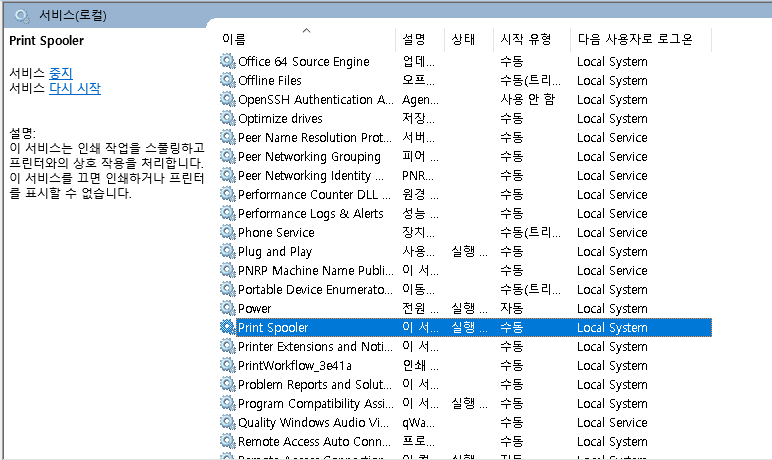772x460 pixels.
Task: Click gear icon of Peer Networking Identity
Action: (227, 175)
